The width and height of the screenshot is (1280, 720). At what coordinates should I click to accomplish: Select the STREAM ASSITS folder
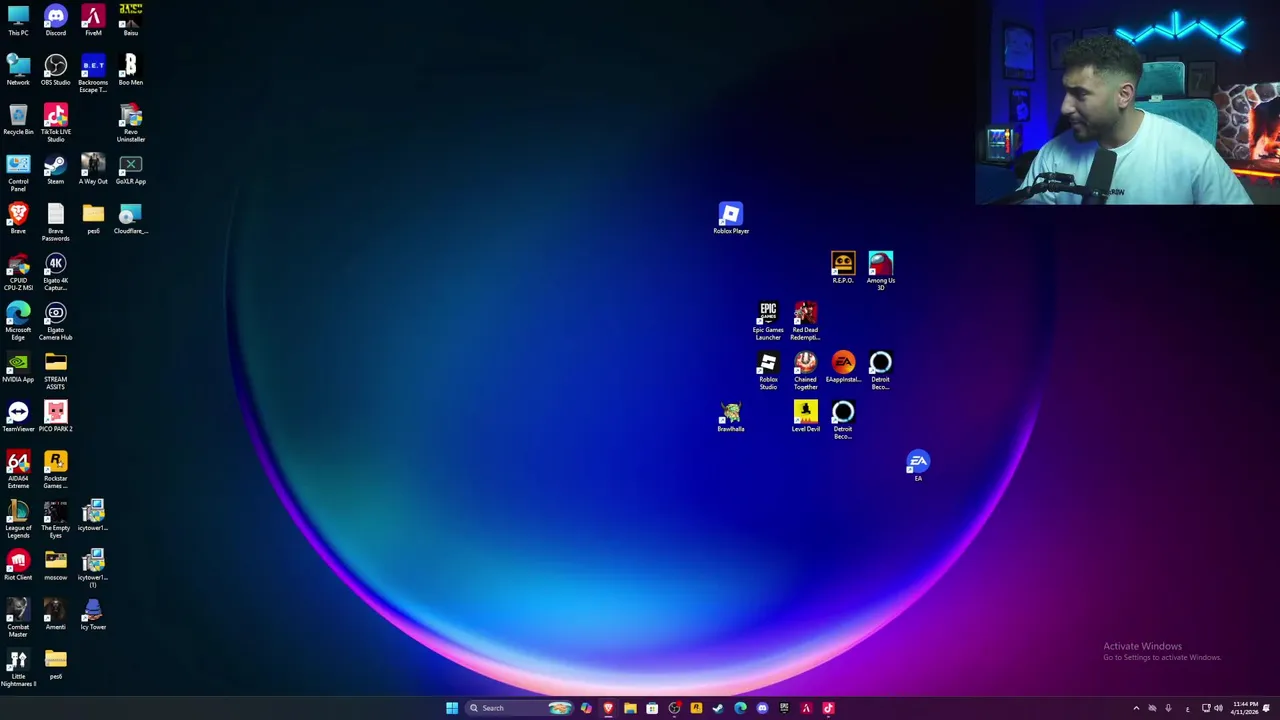(55, 371)
